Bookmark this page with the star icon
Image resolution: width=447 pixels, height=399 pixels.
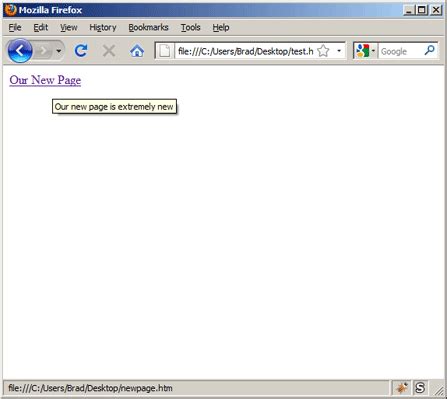[323, 51]
